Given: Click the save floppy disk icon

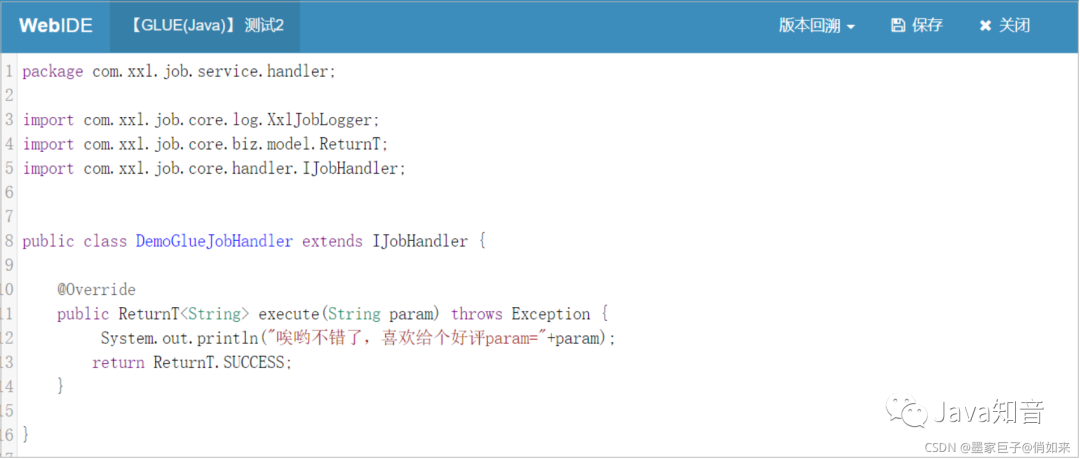Looking at the screenshot, I should 897,26.
